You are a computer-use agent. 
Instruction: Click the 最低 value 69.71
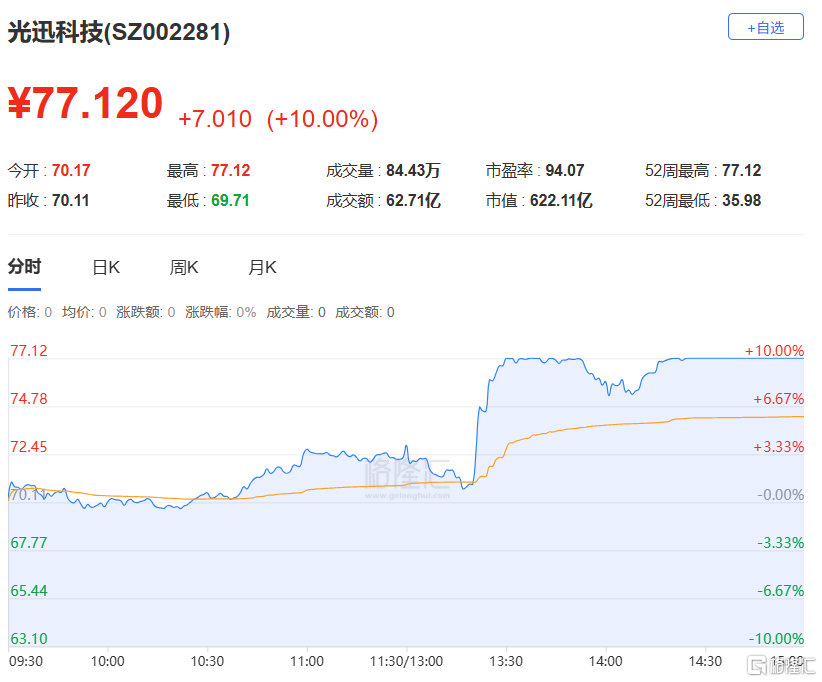tap(230, 200)
